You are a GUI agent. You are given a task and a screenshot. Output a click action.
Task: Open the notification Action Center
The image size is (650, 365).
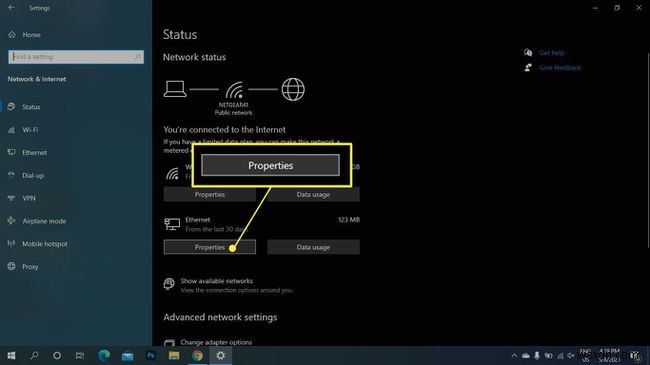(x=635, y=355)
